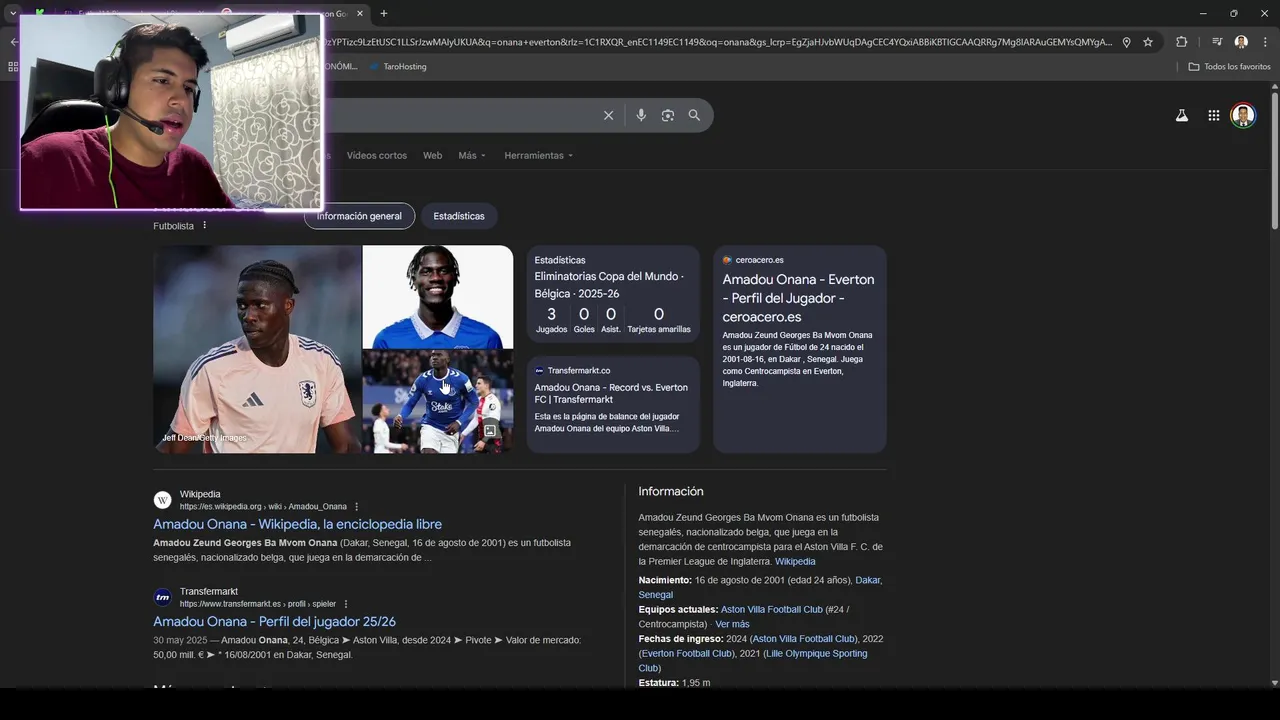This screenshot has width=1280, height=720.
Task: Click the Wikipedia link in Información paragraph
Action: [x=795, y=561]
